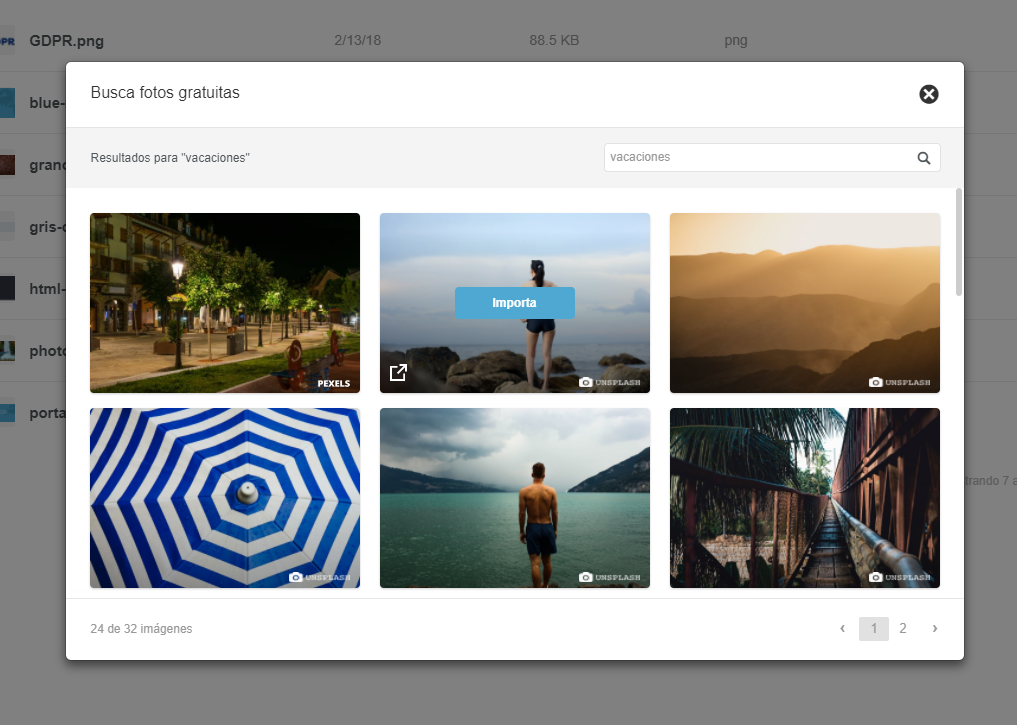1017x725 pixels.
Task: Open external link icon on woman photo
Action: point(398,373)
